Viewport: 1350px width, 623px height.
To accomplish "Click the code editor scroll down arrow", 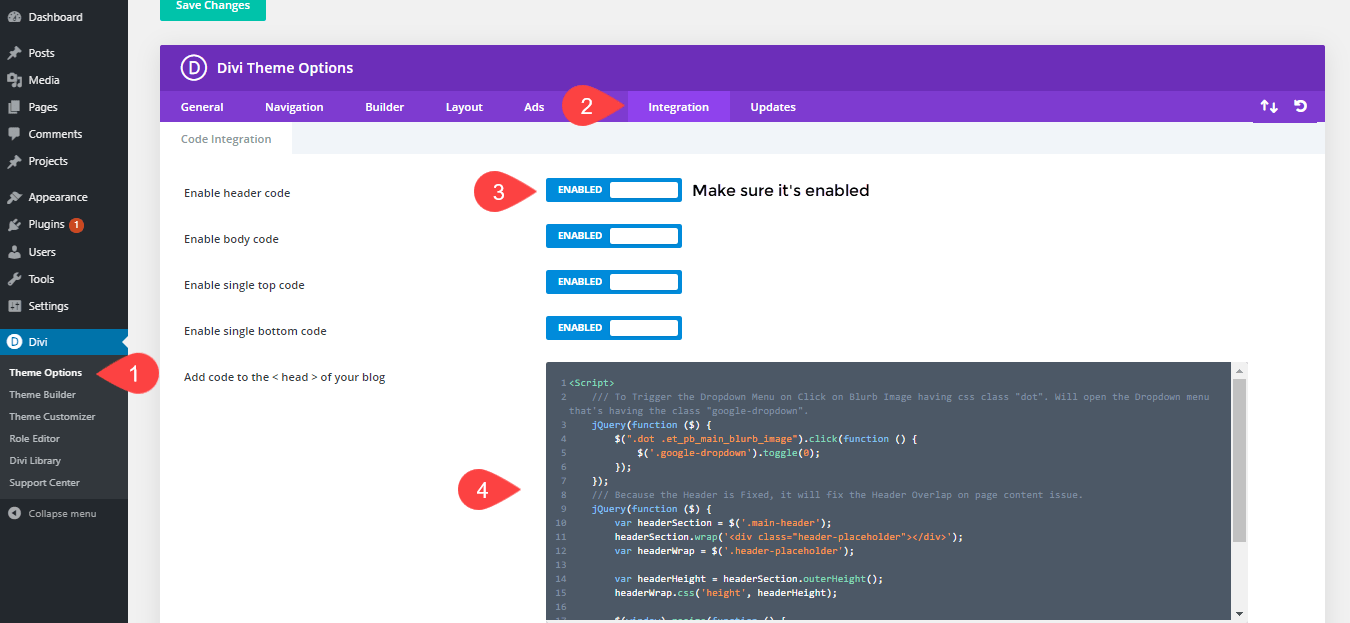I will click(1240, 613).
